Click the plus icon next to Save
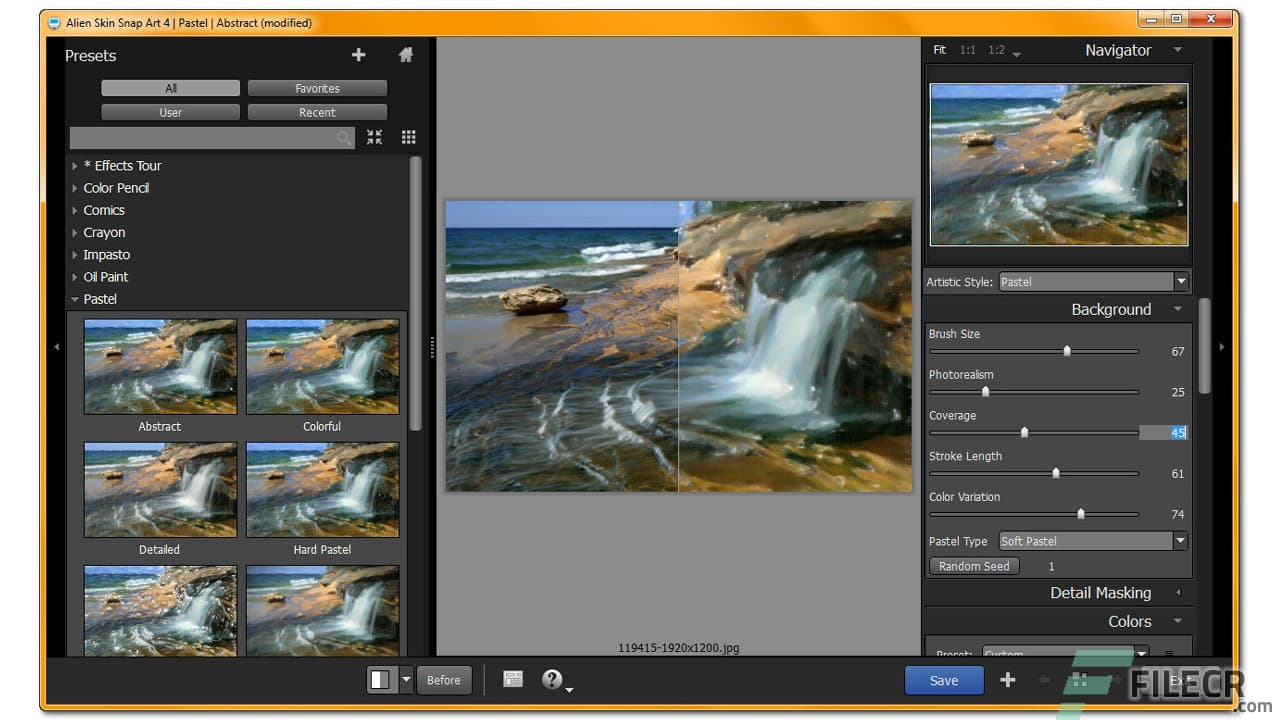1280x720 pixels. [x=1008, y=680]
